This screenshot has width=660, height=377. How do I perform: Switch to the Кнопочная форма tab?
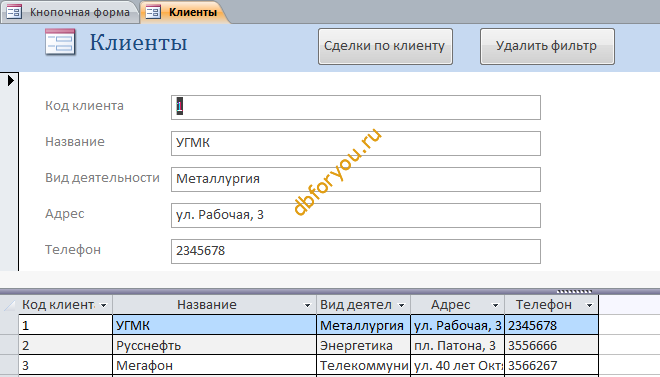pyautogui.click(x=69, y=12)
